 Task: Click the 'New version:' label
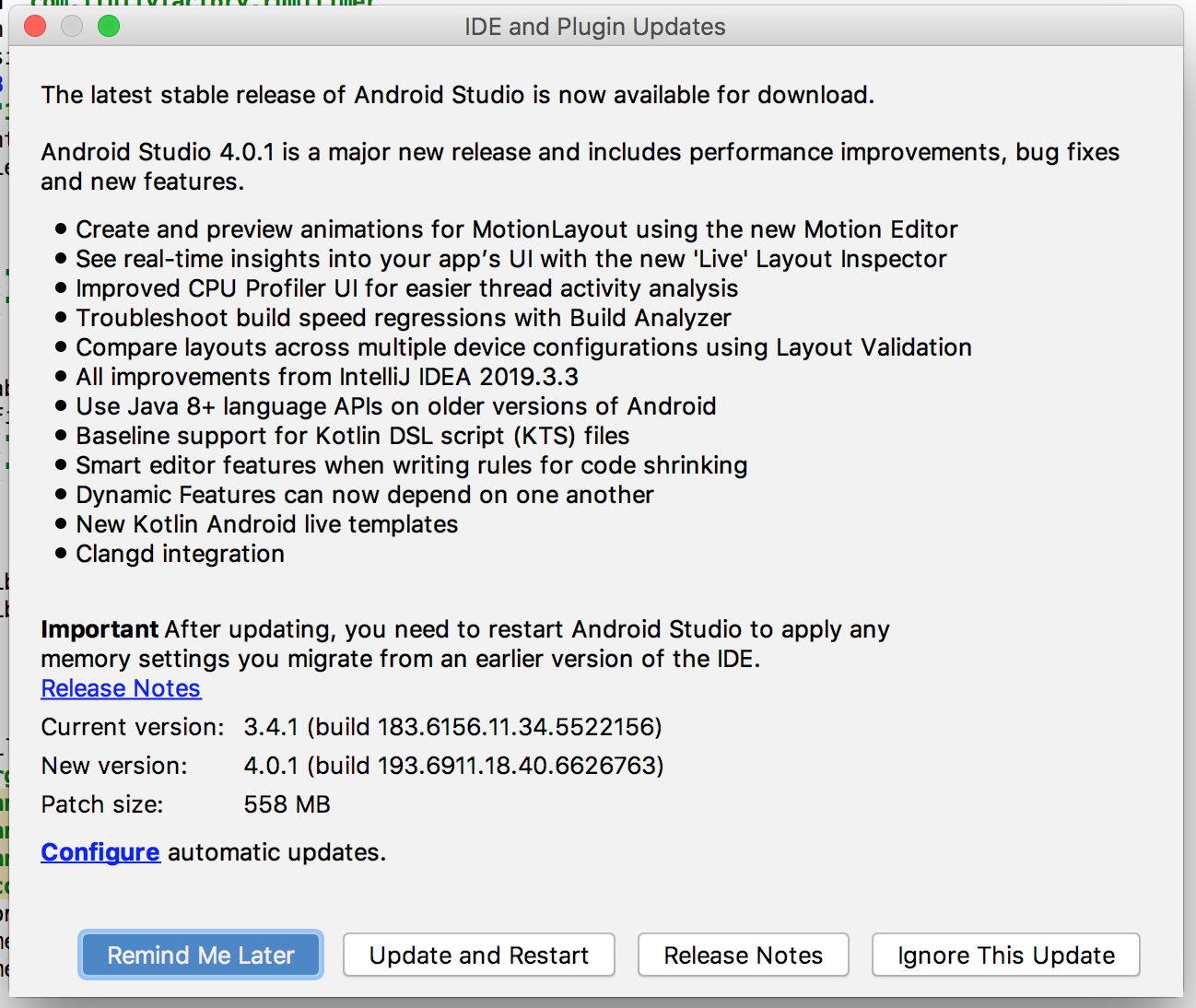click(114, 766)
